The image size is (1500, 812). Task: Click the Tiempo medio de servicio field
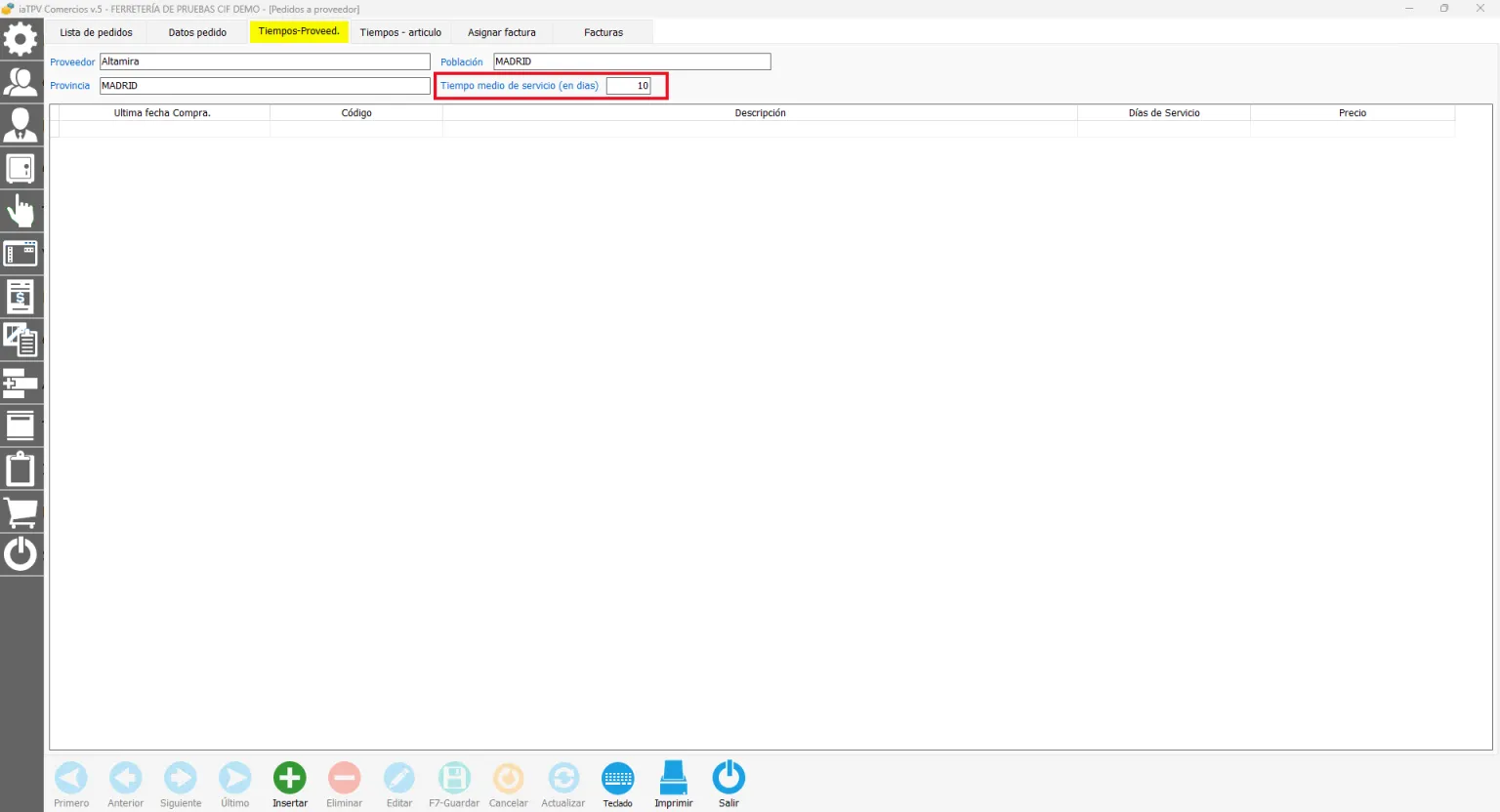click(629, 86)
